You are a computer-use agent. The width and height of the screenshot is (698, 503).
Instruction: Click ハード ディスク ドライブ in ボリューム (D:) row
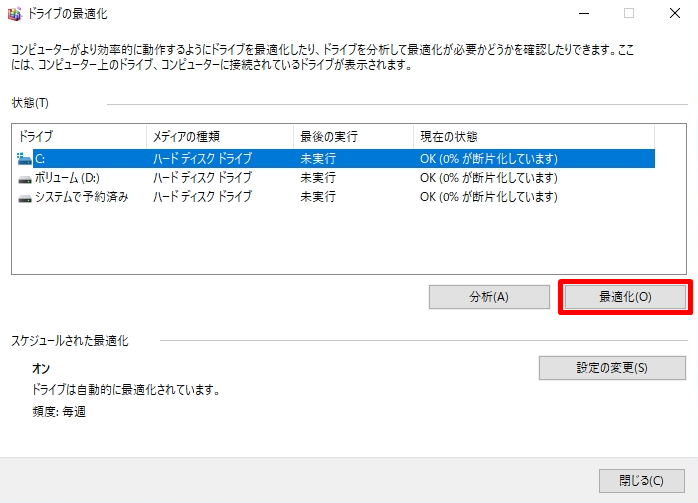click(203, 178)
